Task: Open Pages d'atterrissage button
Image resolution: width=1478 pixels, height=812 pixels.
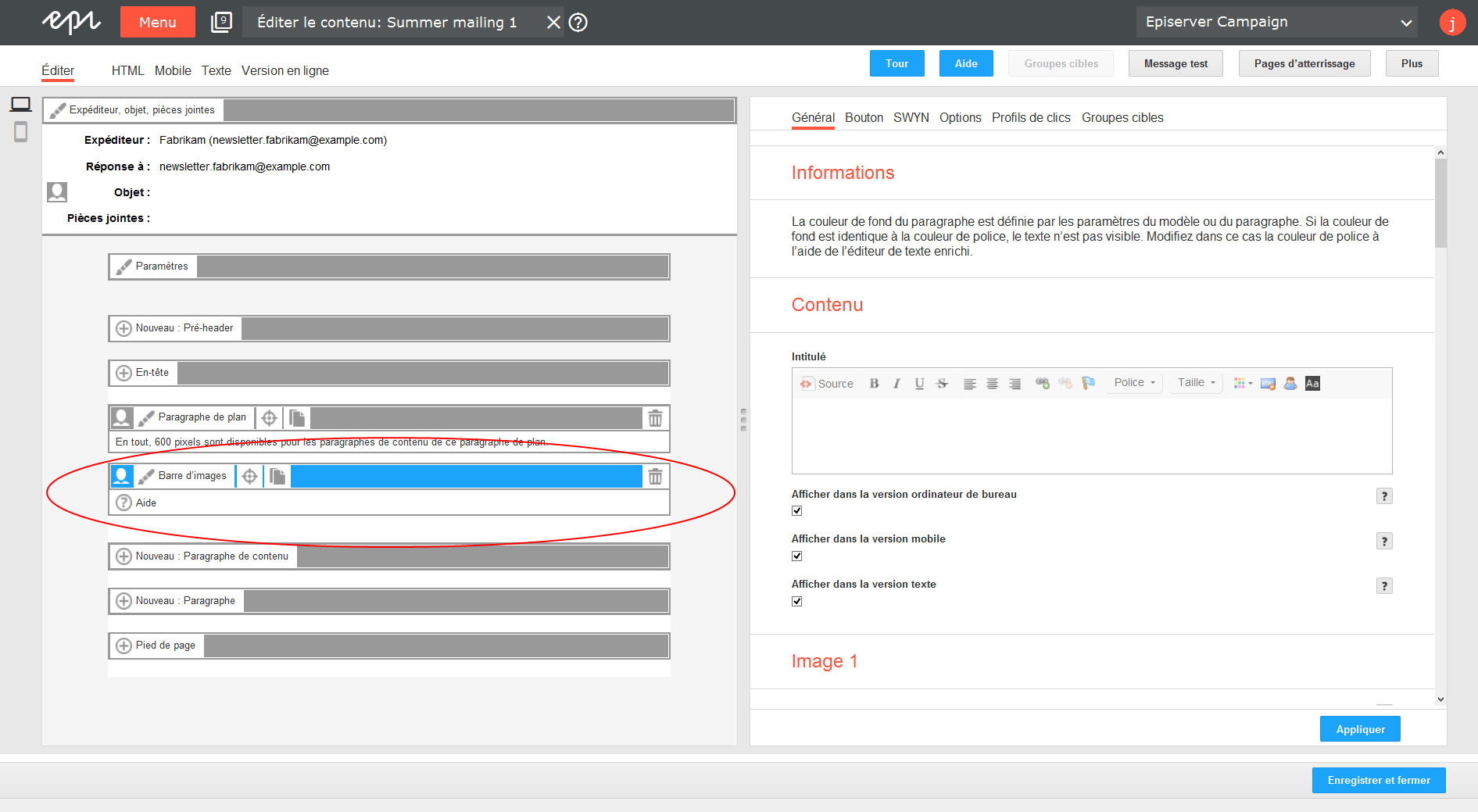Action: pyautogui.click(x=1304, y=63)
